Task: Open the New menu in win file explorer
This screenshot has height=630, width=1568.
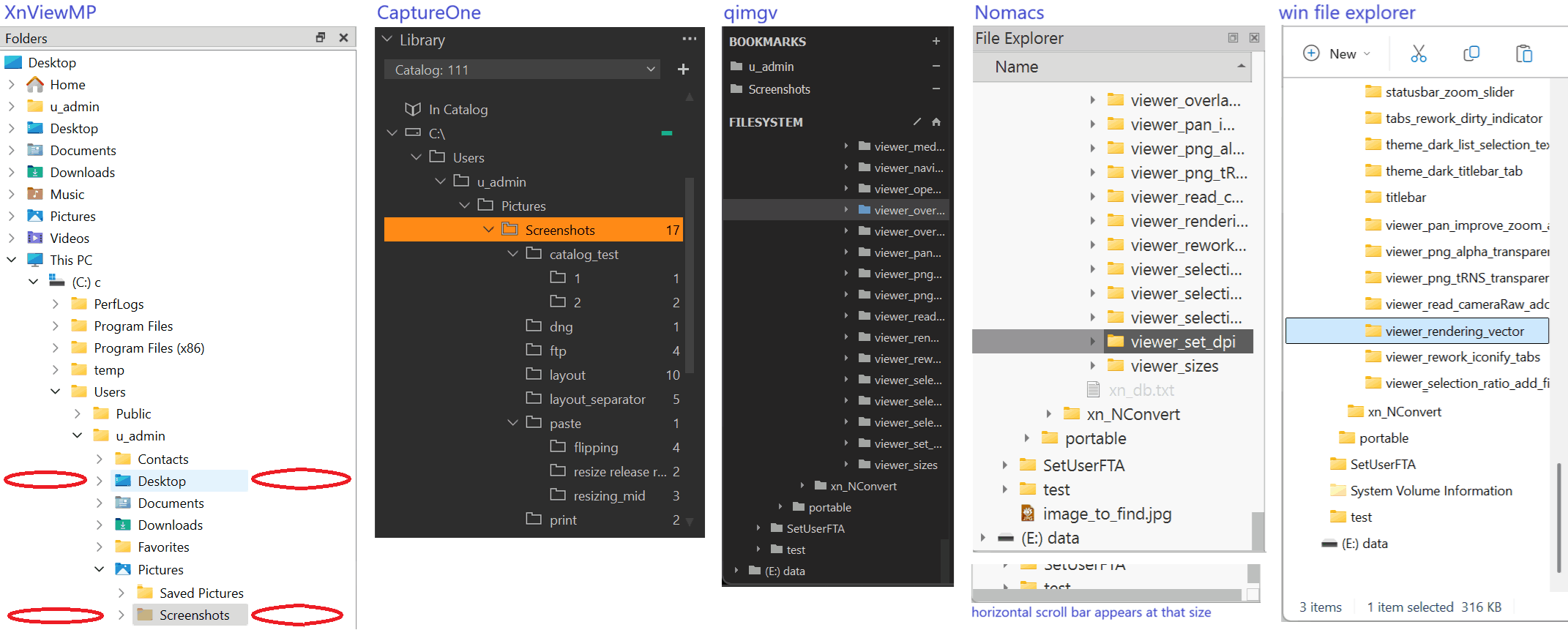Action: [1337, 53]
